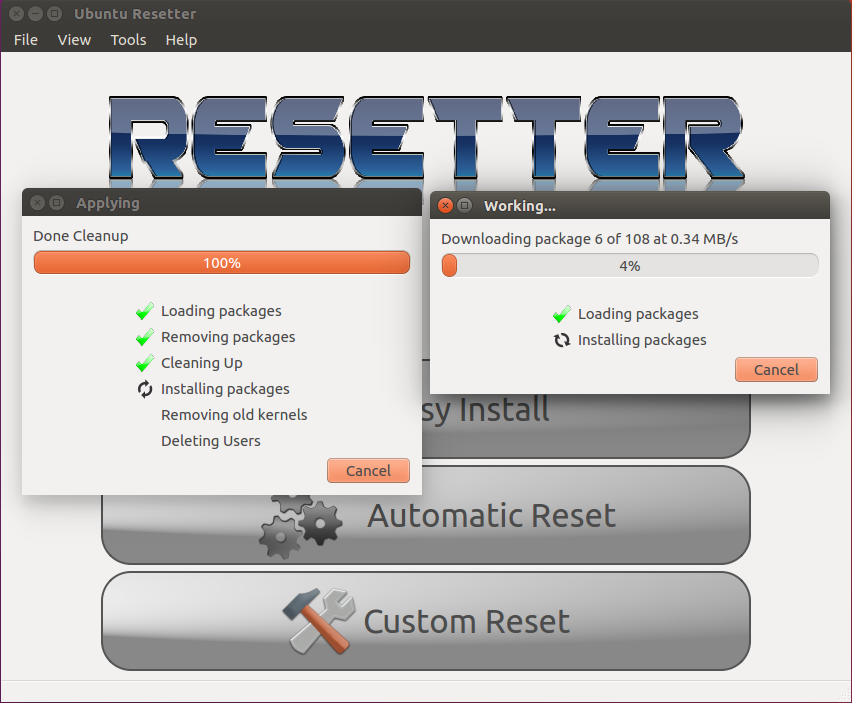This screenshot has height=703, width=852.
Task: Click Applying dialog's Loading packages check
Action: (145, 311)
